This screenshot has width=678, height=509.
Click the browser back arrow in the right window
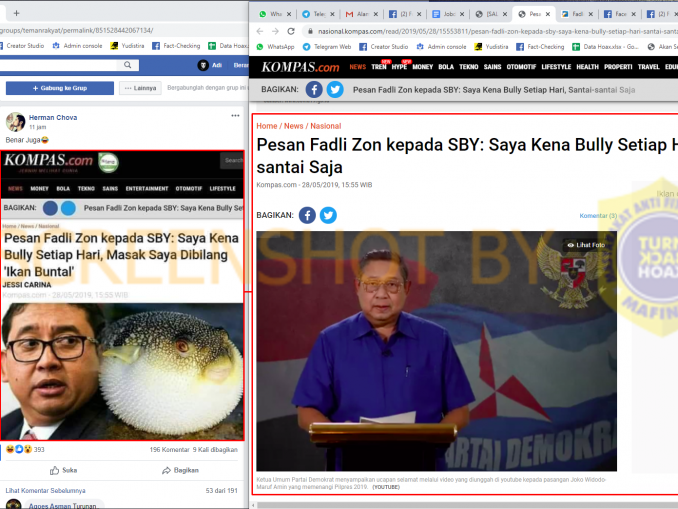[x=259, y=32]
